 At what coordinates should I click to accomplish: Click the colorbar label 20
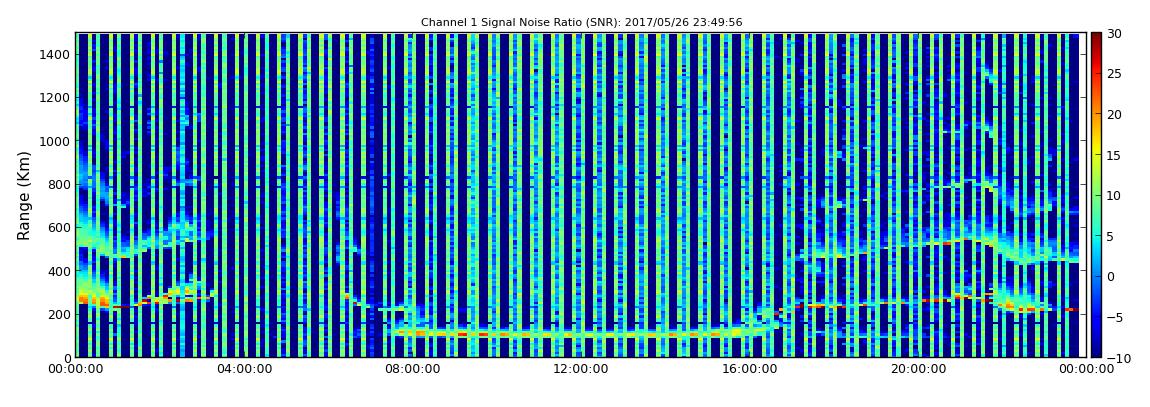point(1115,114)
